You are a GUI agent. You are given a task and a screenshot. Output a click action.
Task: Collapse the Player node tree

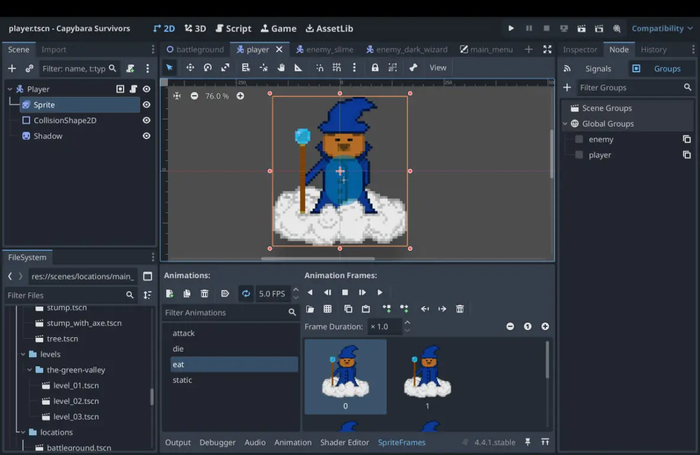point(10,89)
